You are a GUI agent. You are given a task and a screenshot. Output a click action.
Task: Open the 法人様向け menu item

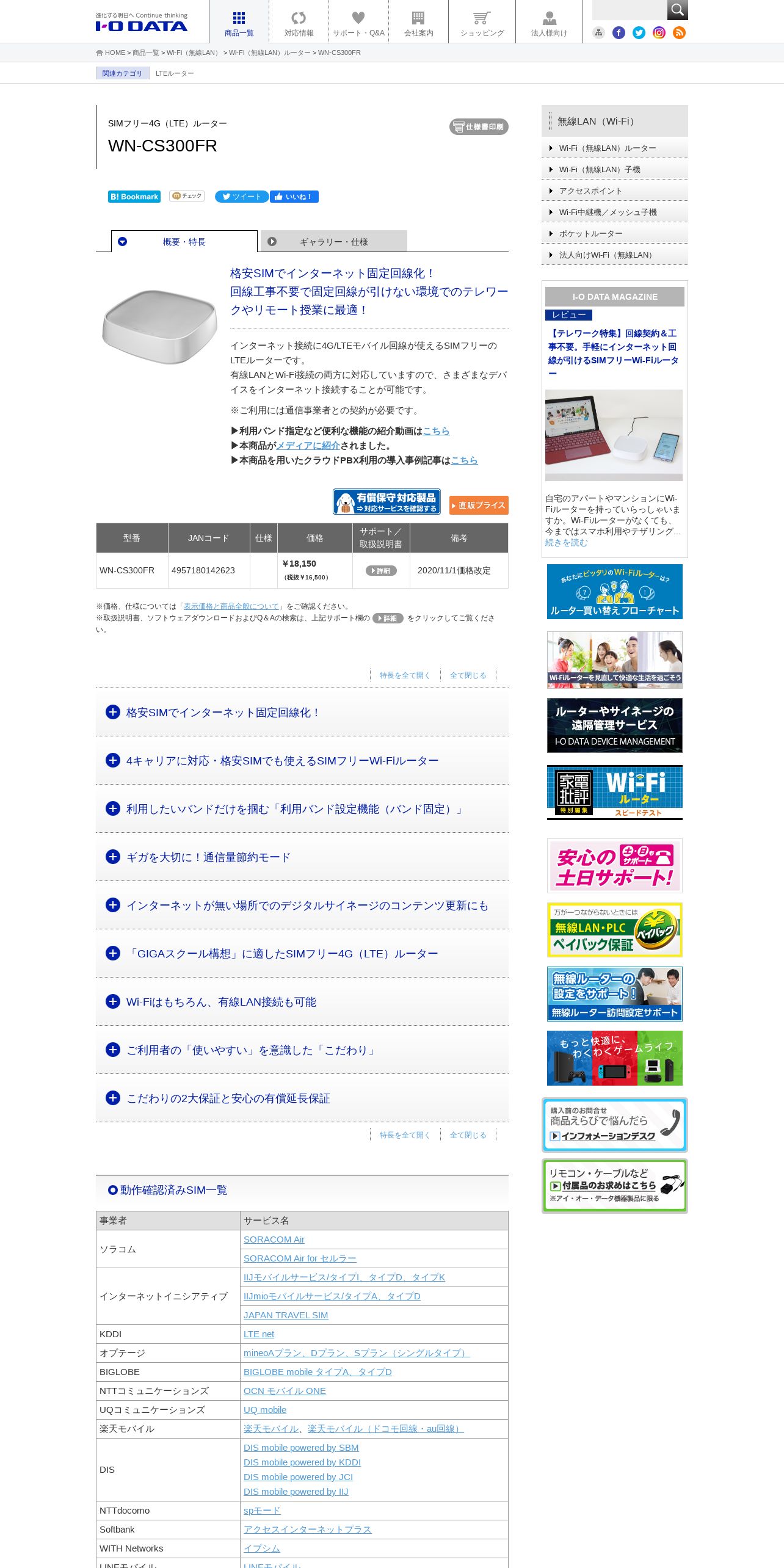(x=549, y=22)
